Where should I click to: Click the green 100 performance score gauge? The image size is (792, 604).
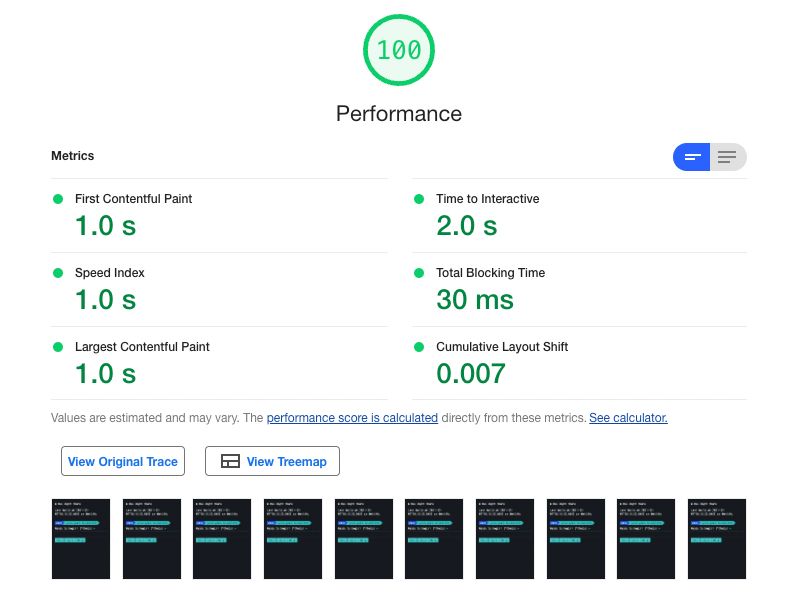(399, 49)
